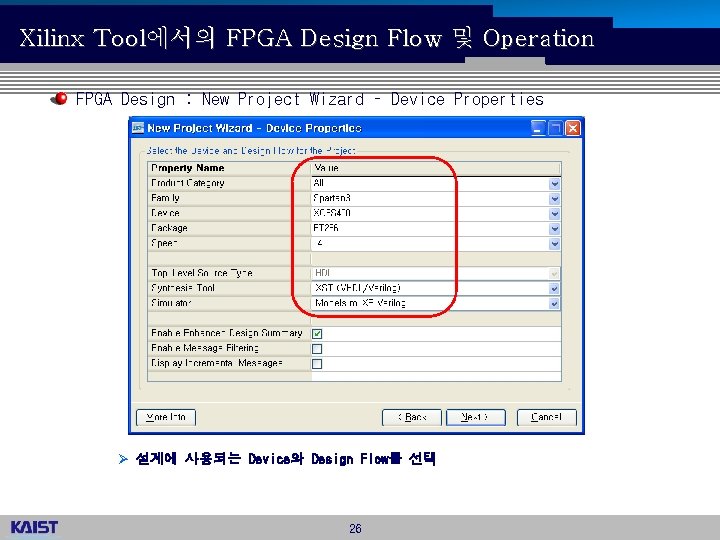720x540 pixels.
Task: Open the Synthesis Tool dropdown arrow
Action: (554, 288)
